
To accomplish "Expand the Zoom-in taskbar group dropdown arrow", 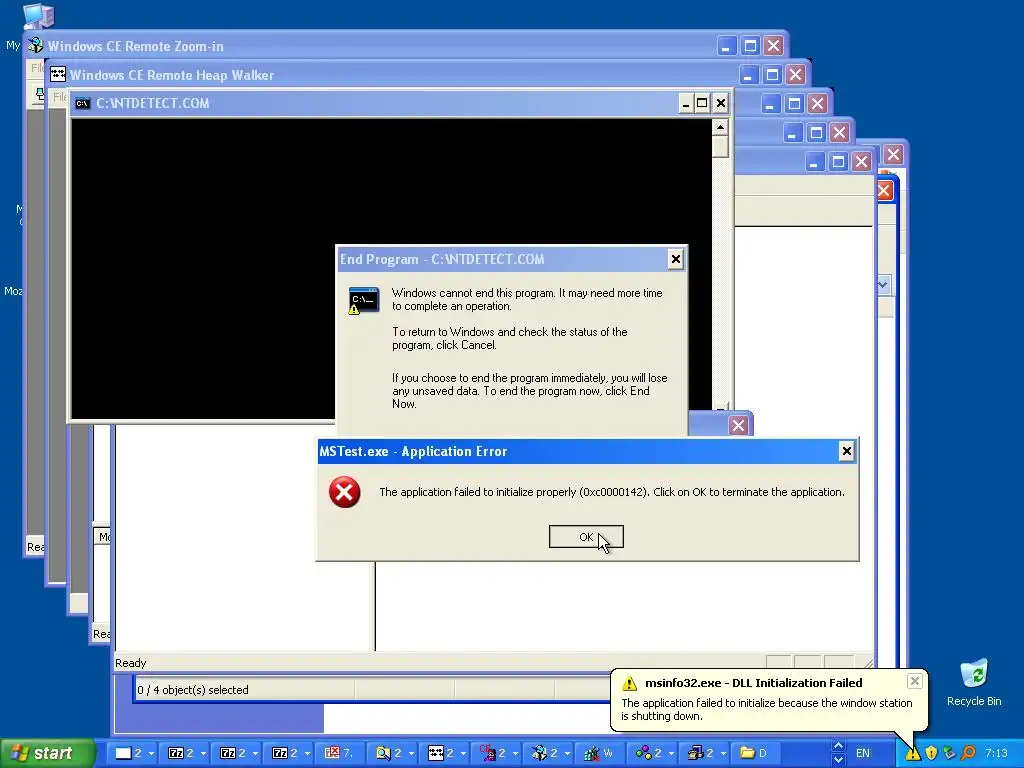I will click(568, 754).
